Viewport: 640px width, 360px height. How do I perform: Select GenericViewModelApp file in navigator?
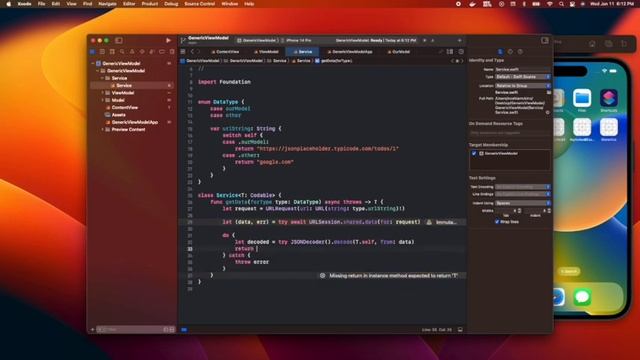pos(133,122)
